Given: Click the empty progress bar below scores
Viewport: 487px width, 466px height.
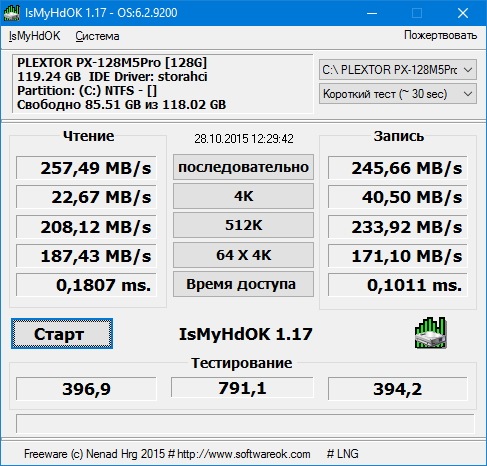Looking at the screenshot, I should click(x=245, y=423).
